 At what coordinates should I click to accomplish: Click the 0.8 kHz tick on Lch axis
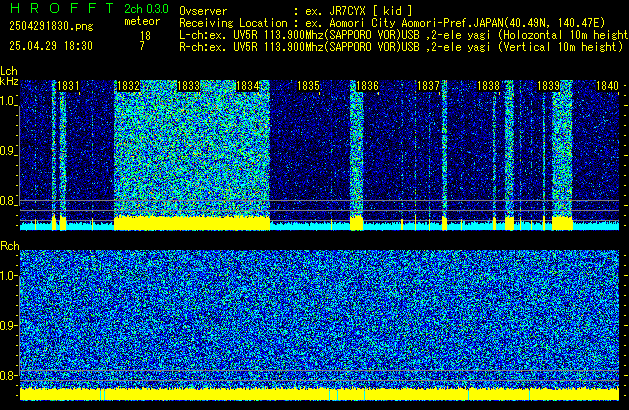[8, 201]
